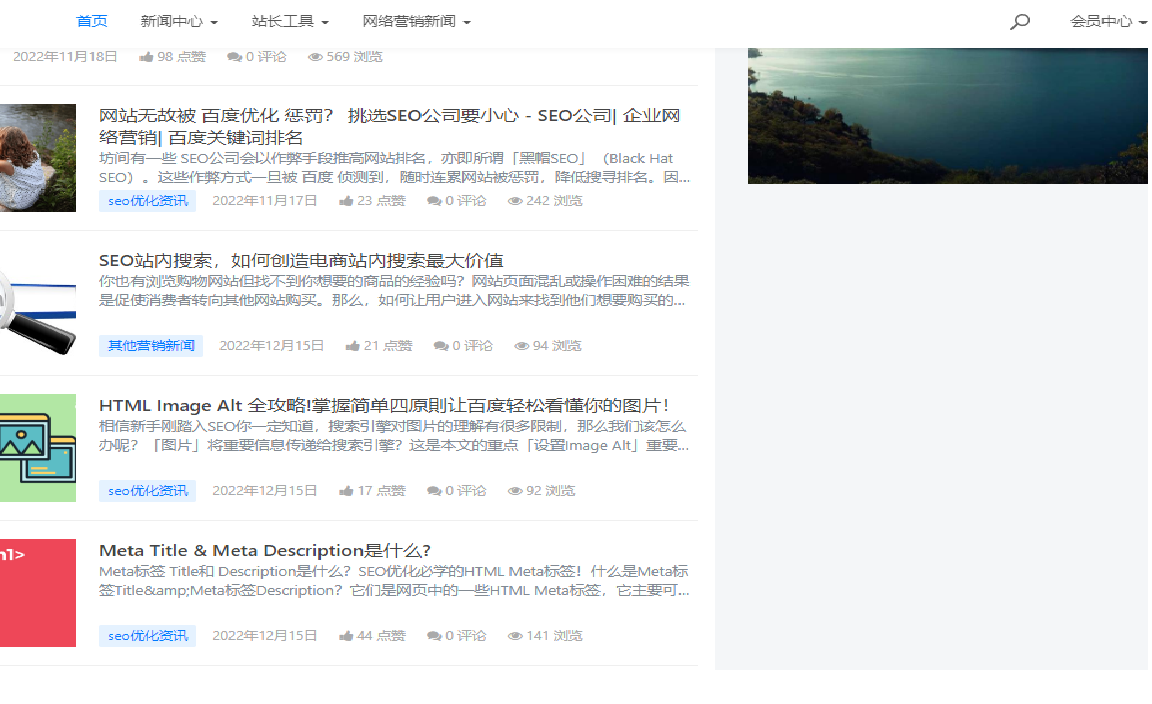Click the search magnifier icon
The height and width of the screenshot is (704, 1152).
coord(1019,20)
